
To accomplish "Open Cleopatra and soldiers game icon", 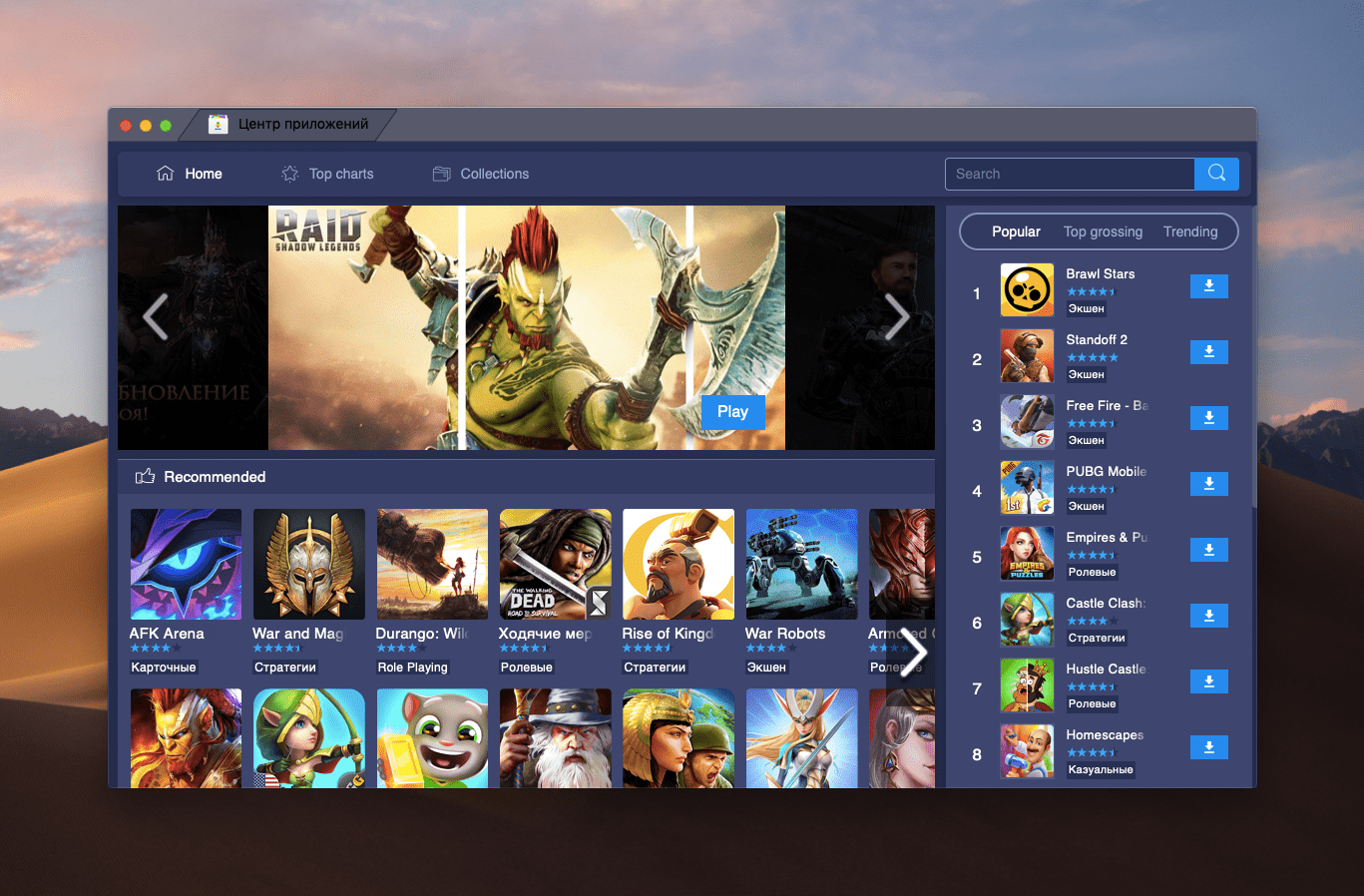I will click(679, 738).
